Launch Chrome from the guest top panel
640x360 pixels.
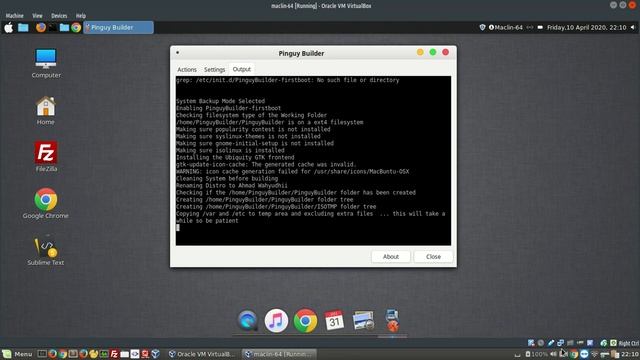click(76, 27)
